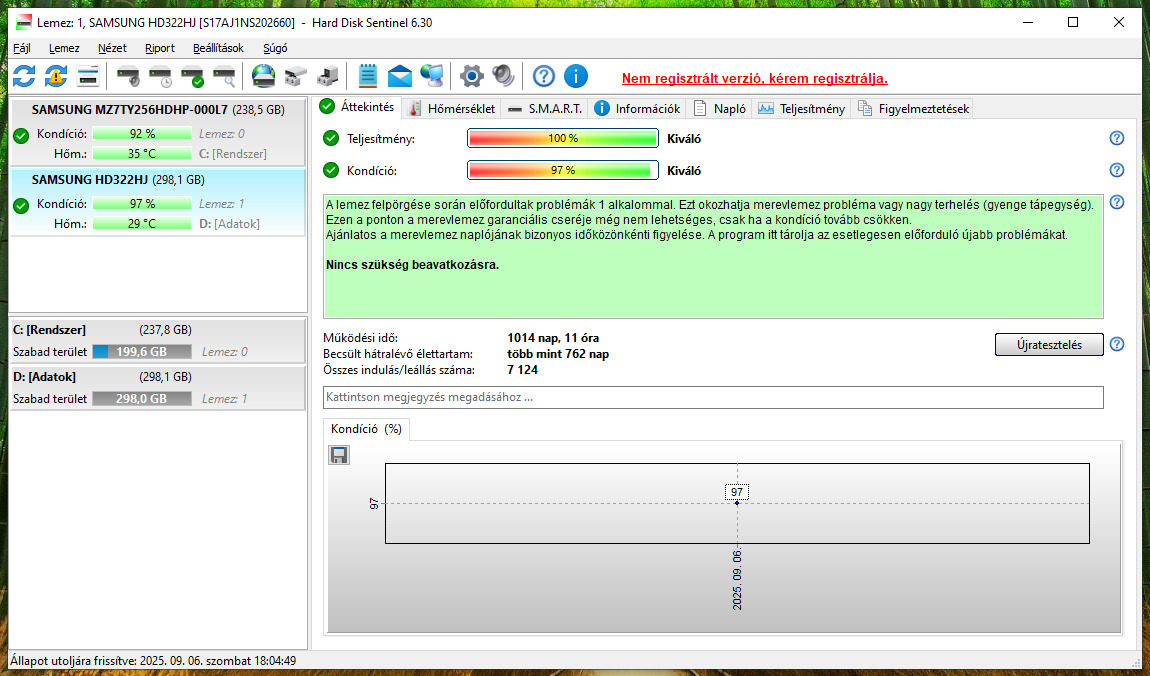
Task: Click the 2025. 09. 06. date label on graph
Action: coord(737,579)
